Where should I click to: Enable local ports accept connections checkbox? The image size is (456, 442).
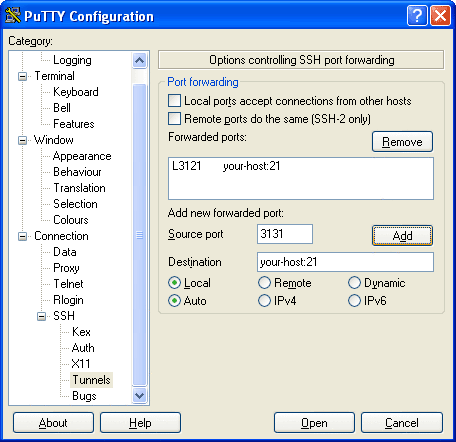point(174,100)
